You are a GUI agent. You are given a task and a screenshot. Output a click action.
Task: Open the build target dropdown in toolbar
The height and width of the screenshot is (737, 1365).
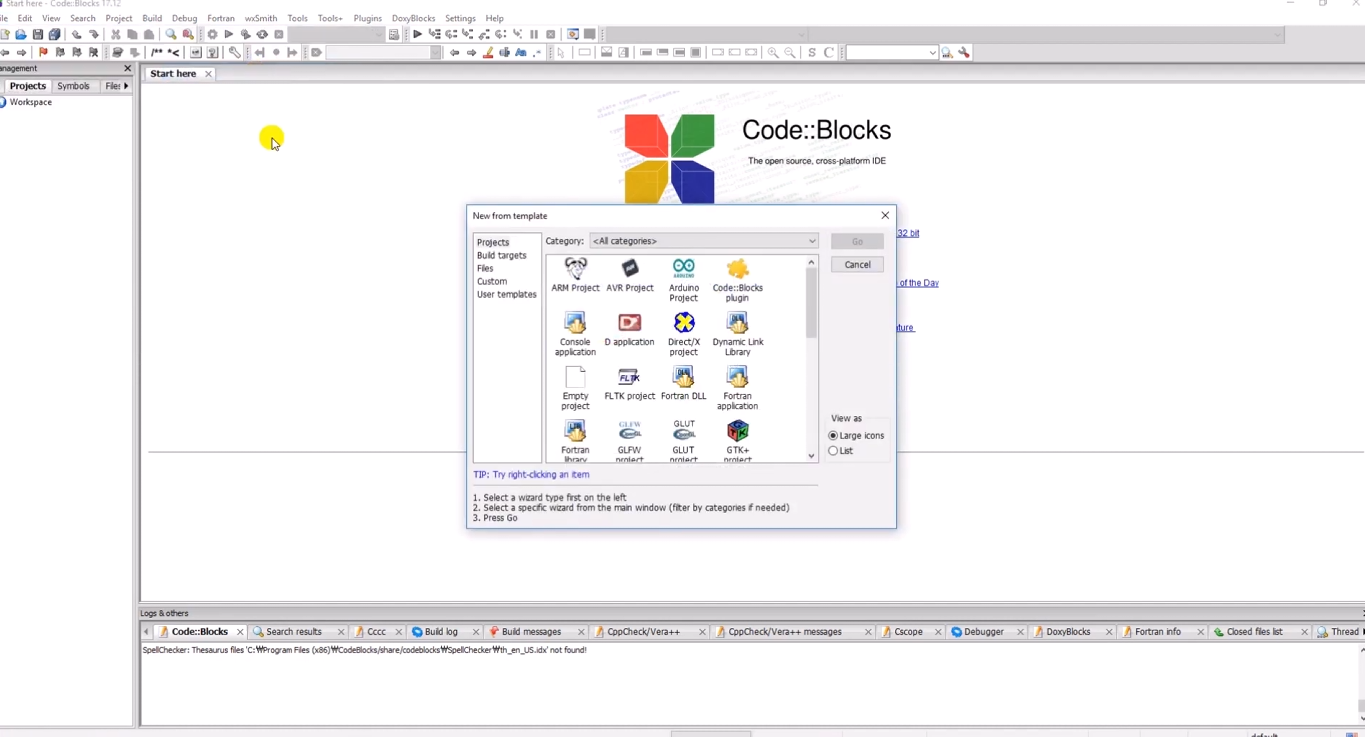coord(337,34)
